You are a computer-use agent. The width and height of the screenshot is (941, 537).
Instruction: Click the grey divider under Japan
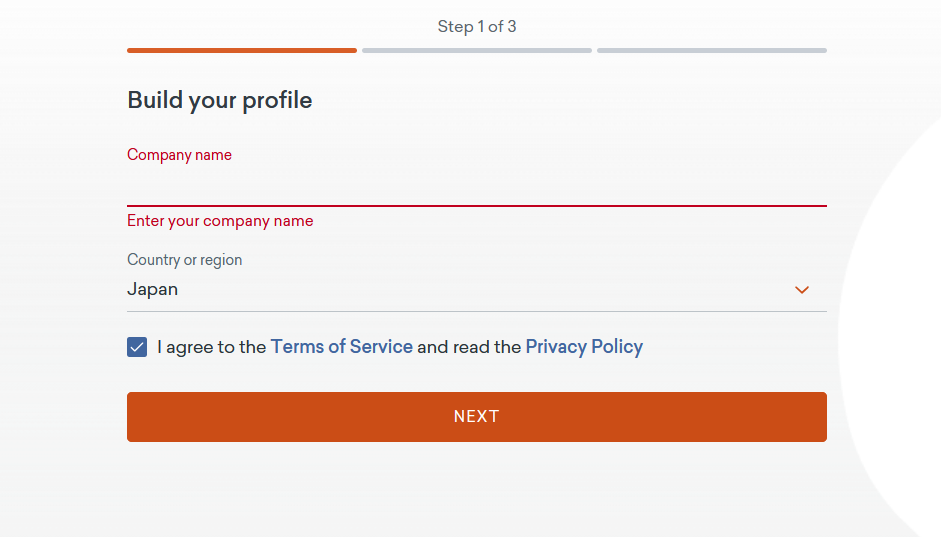(x=476, y=311)
